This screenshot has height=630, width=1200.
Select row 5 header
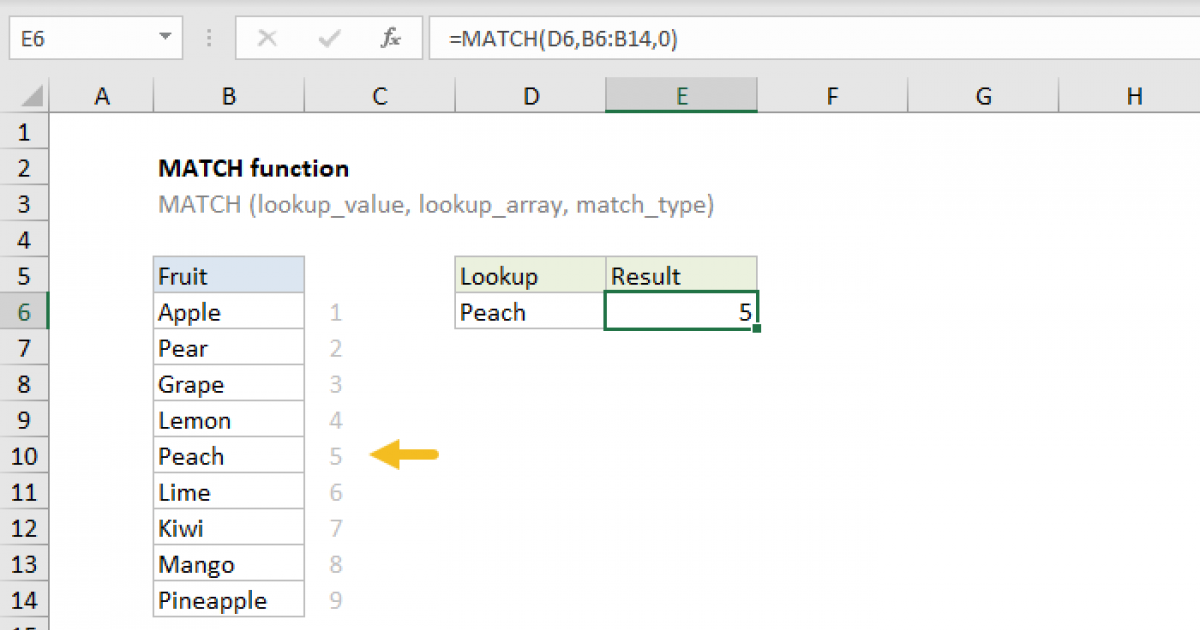[x=25, y=276]
